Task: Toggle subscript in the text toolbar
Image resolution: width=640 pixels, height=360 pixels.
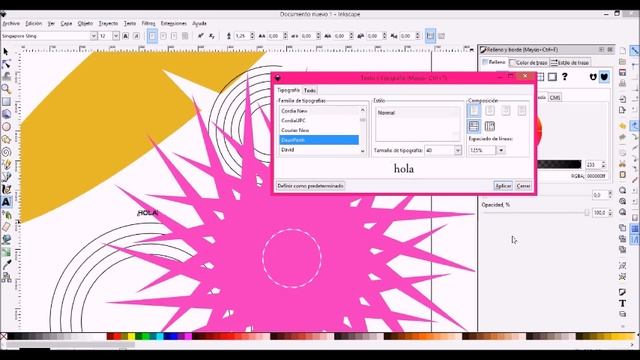Action: [x=212, y=36]
